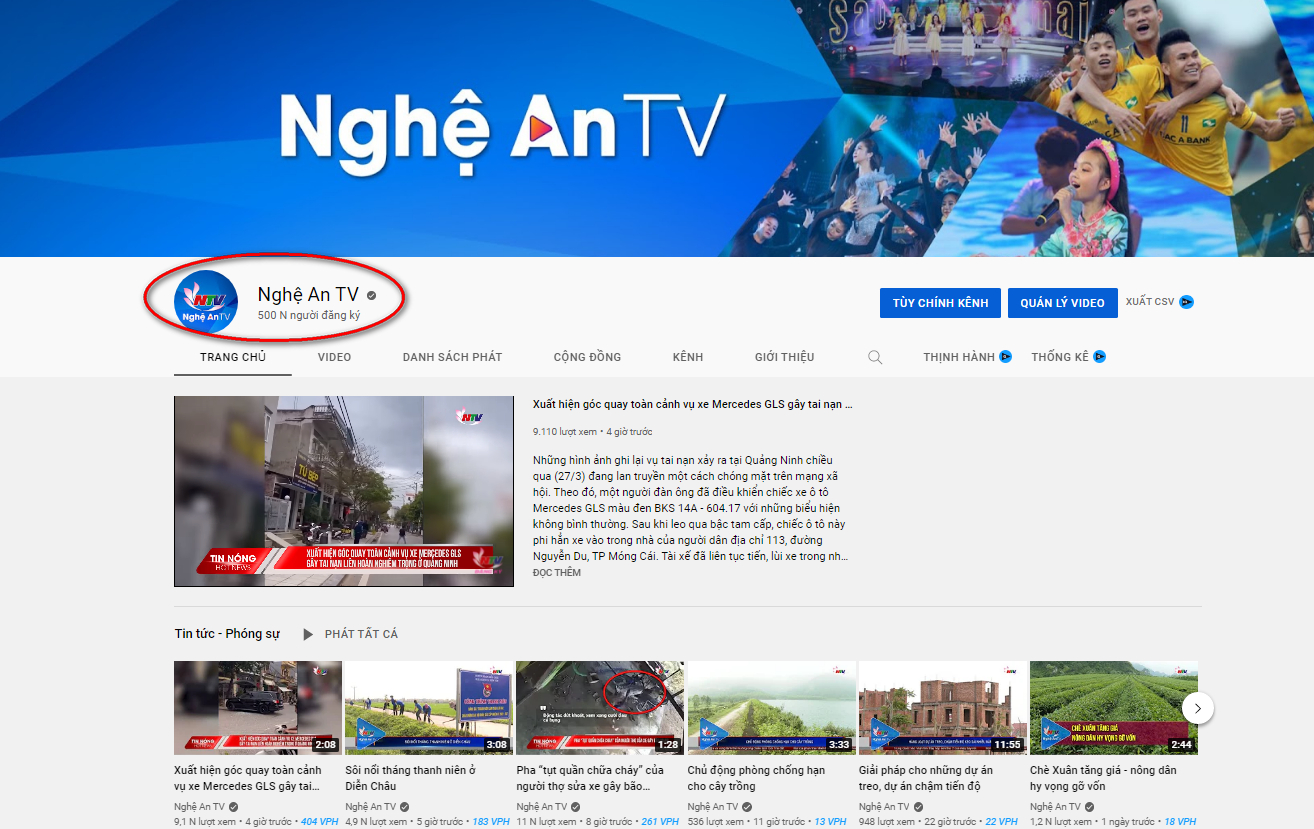Expand description with Đọc thêm
Image resolution: width=1314 pixels, height=829 pixels.
[x=556, y=573]
